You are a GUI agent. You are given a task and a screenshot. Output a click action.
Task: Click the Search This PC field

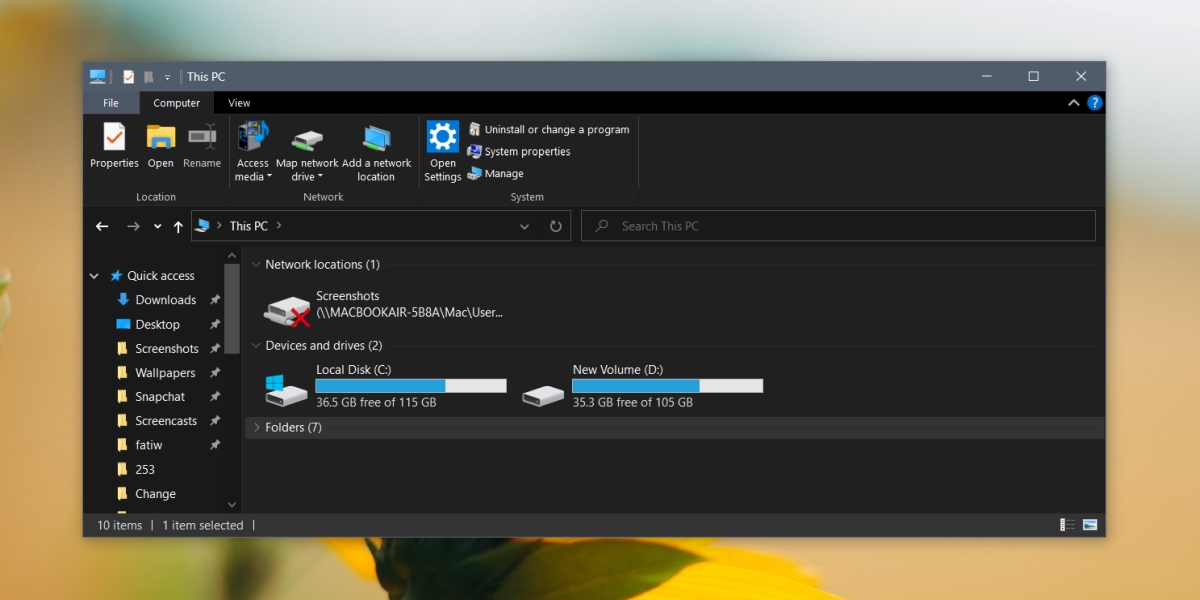click(x=838, y=226)
